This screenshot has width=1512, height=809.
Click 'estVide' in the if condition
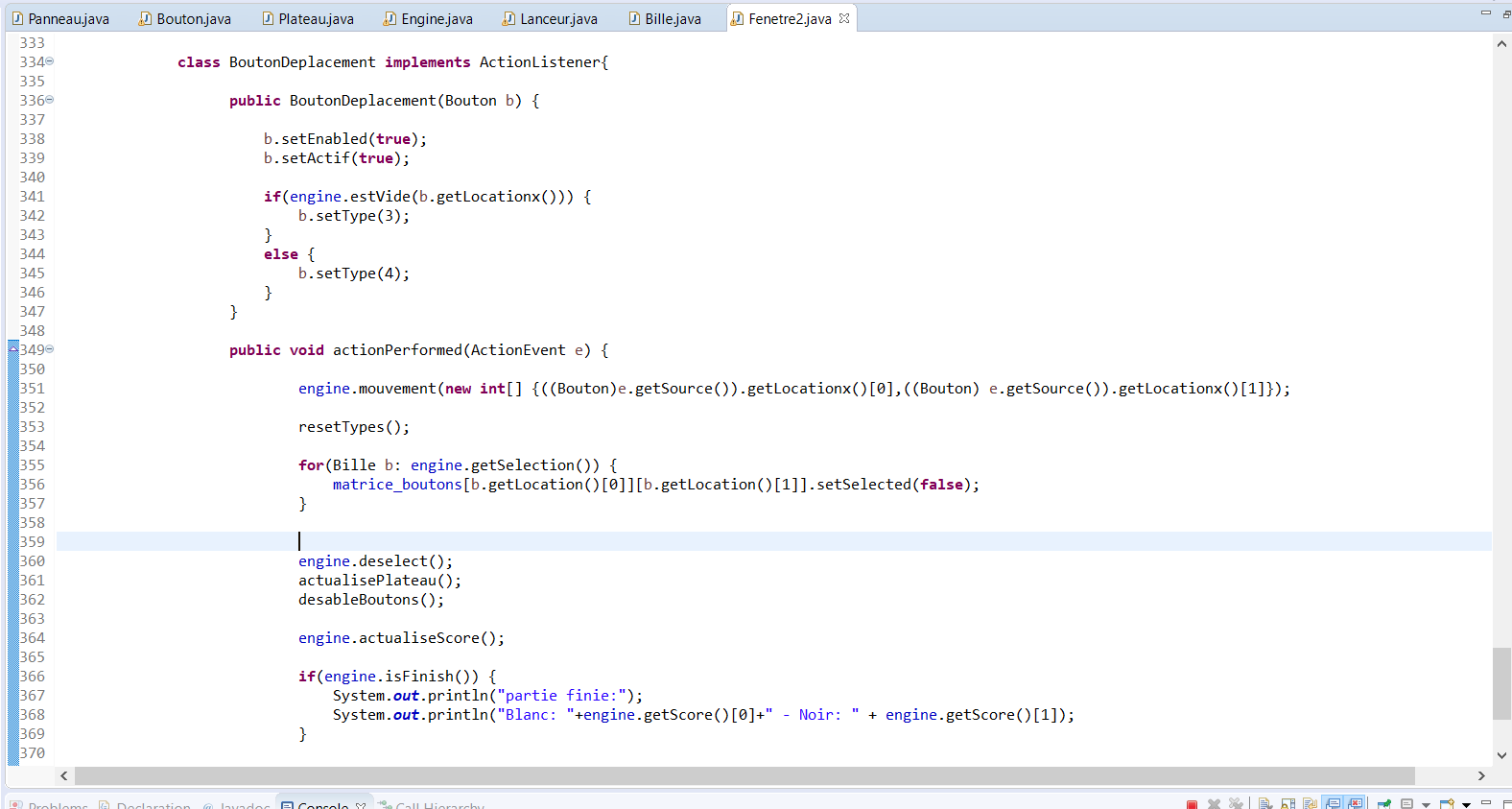click(x=380, y=196)
